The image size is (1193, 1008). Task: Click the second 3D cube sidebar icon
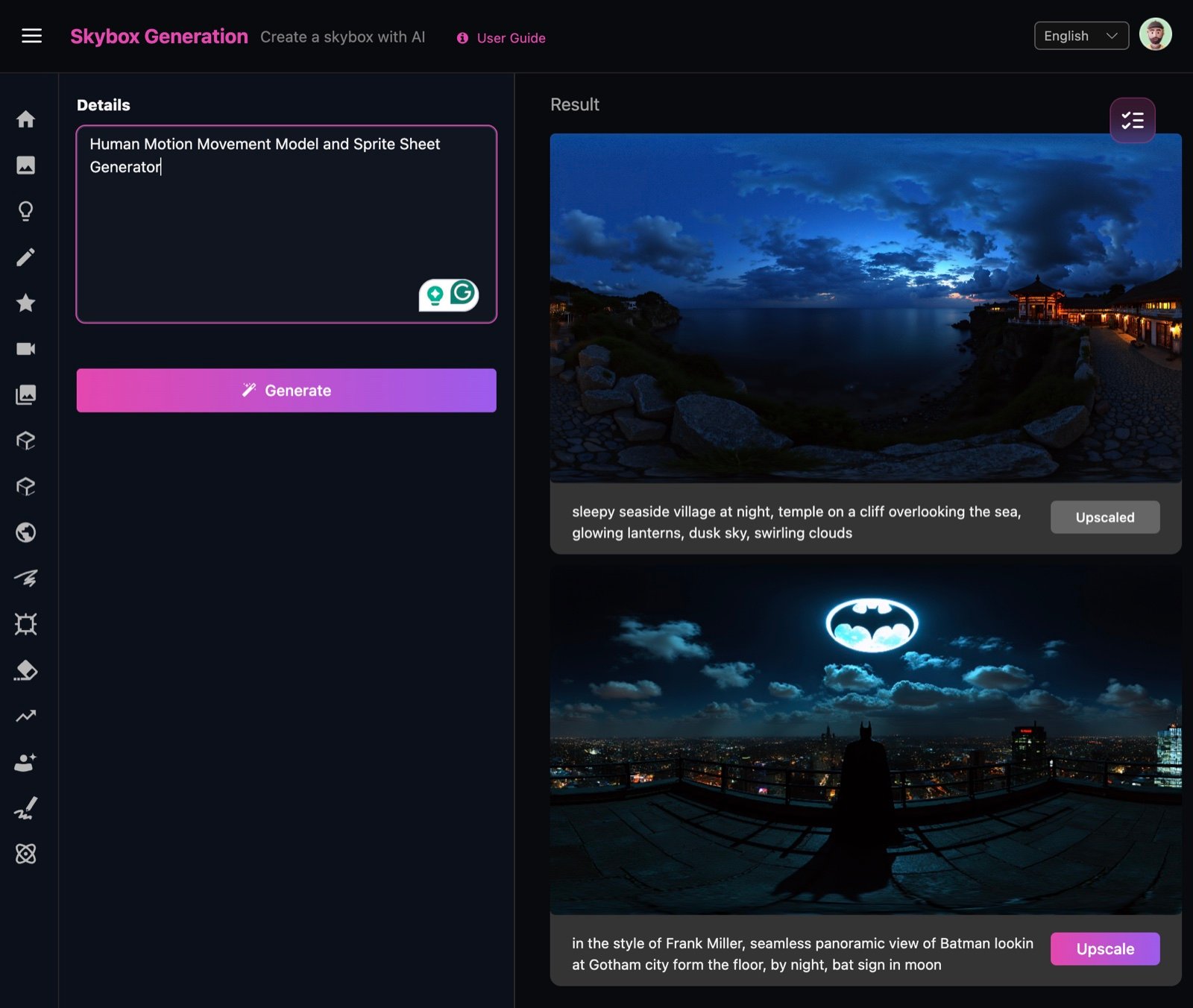click(x=26, y=486)
